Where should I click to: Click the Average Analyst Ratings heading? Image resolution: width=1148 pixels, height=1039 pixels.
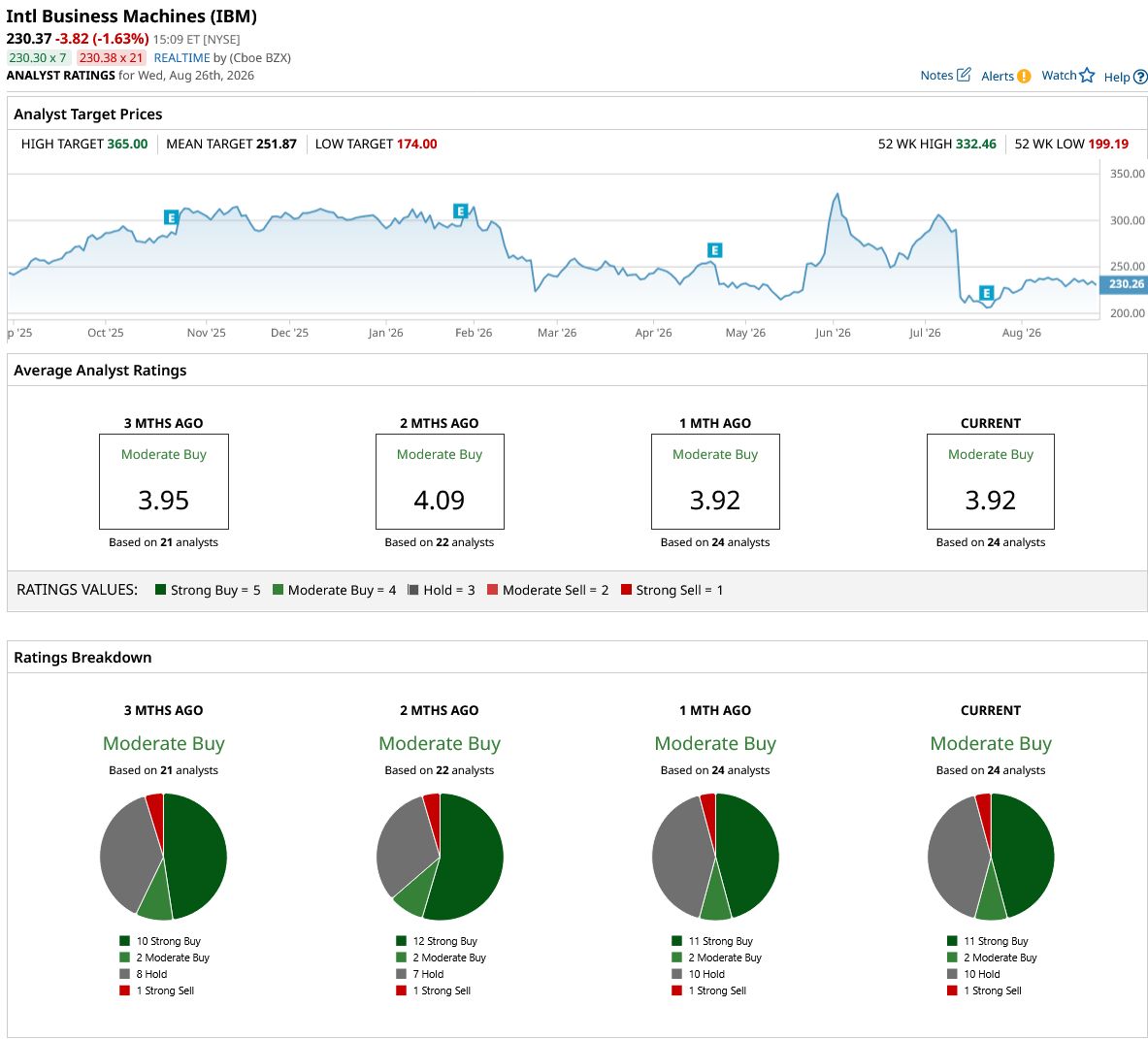100,371
